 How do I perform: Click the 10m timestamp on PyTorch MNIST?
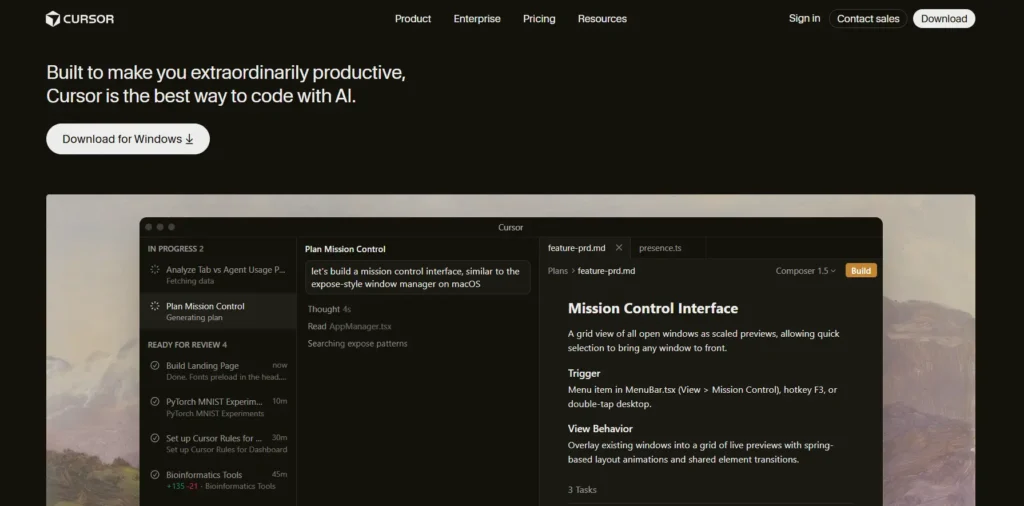[280, 402]
